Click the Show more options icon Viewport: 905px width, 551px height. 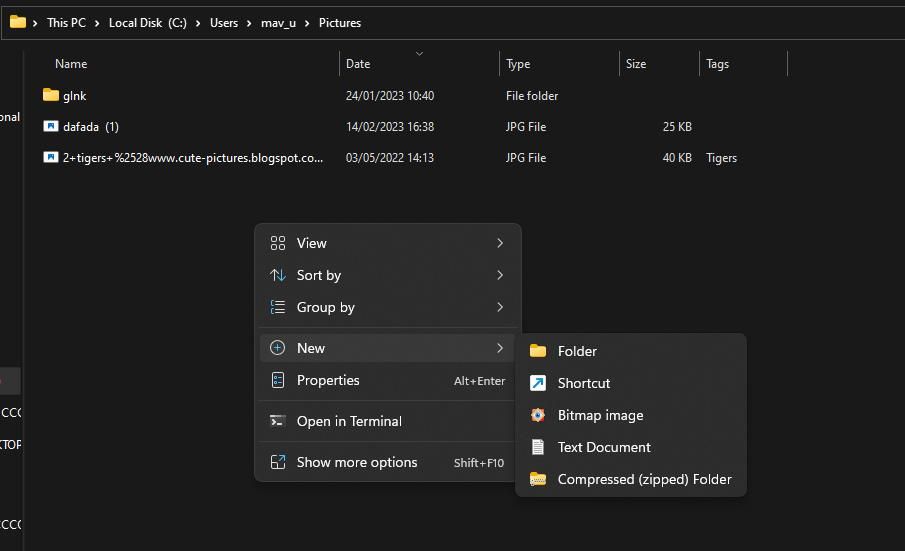(278, 462)
